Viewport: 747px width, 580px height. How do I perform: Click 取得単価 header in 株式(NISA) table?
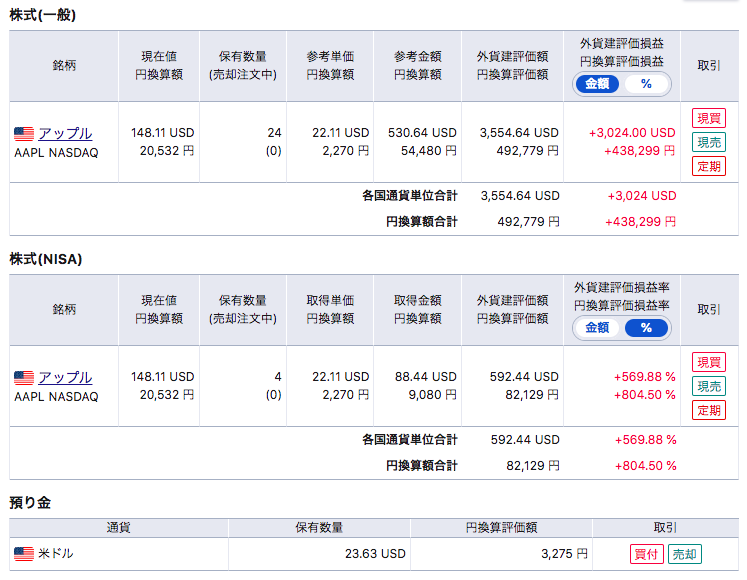click(330, 300)
